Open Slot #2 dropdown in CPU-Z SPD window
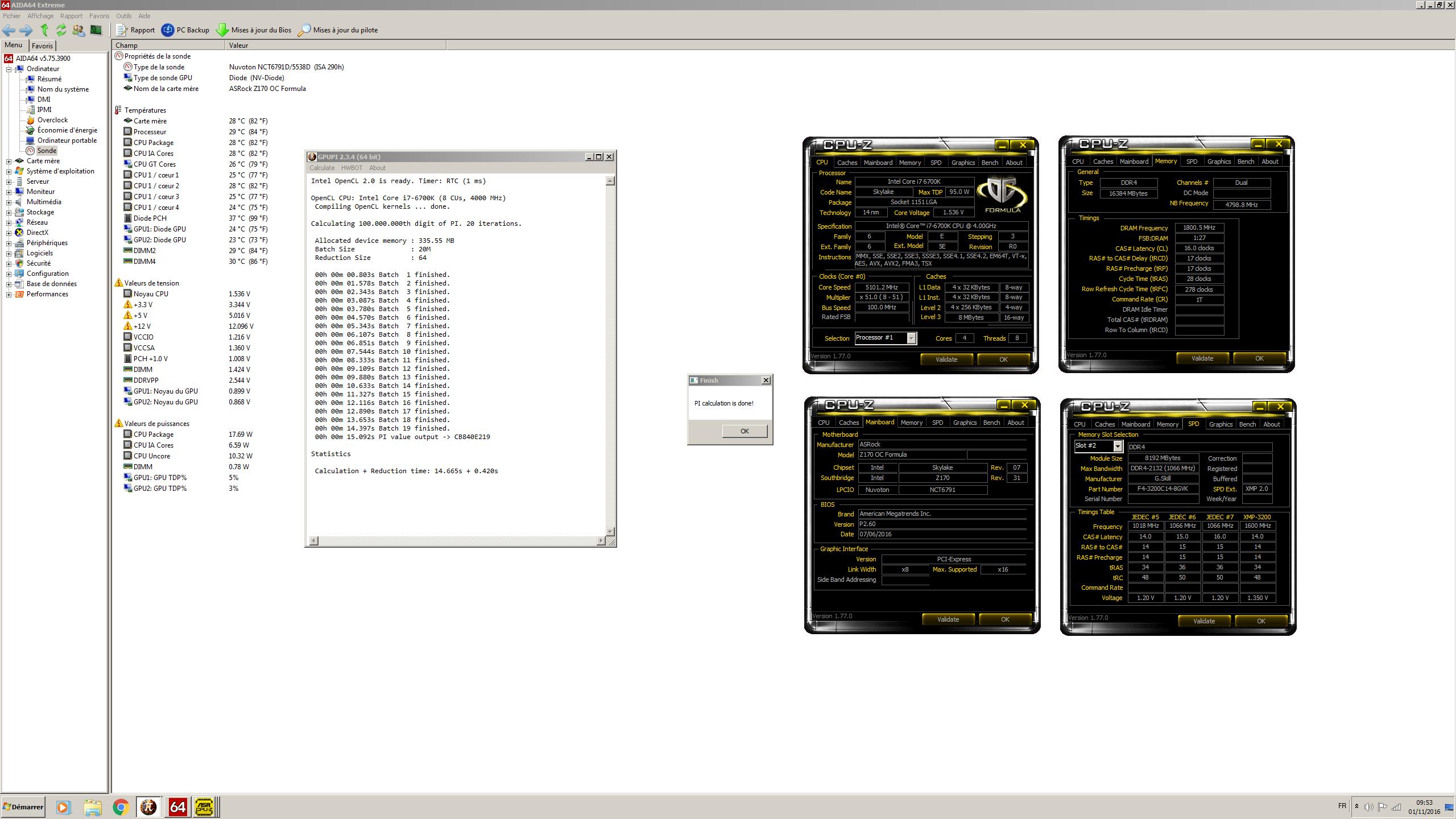 [1118, 446]
